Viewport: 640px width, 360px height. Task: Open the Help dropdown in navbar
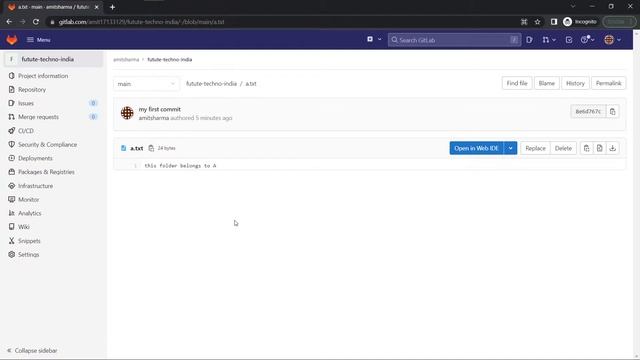pos(587,40)
